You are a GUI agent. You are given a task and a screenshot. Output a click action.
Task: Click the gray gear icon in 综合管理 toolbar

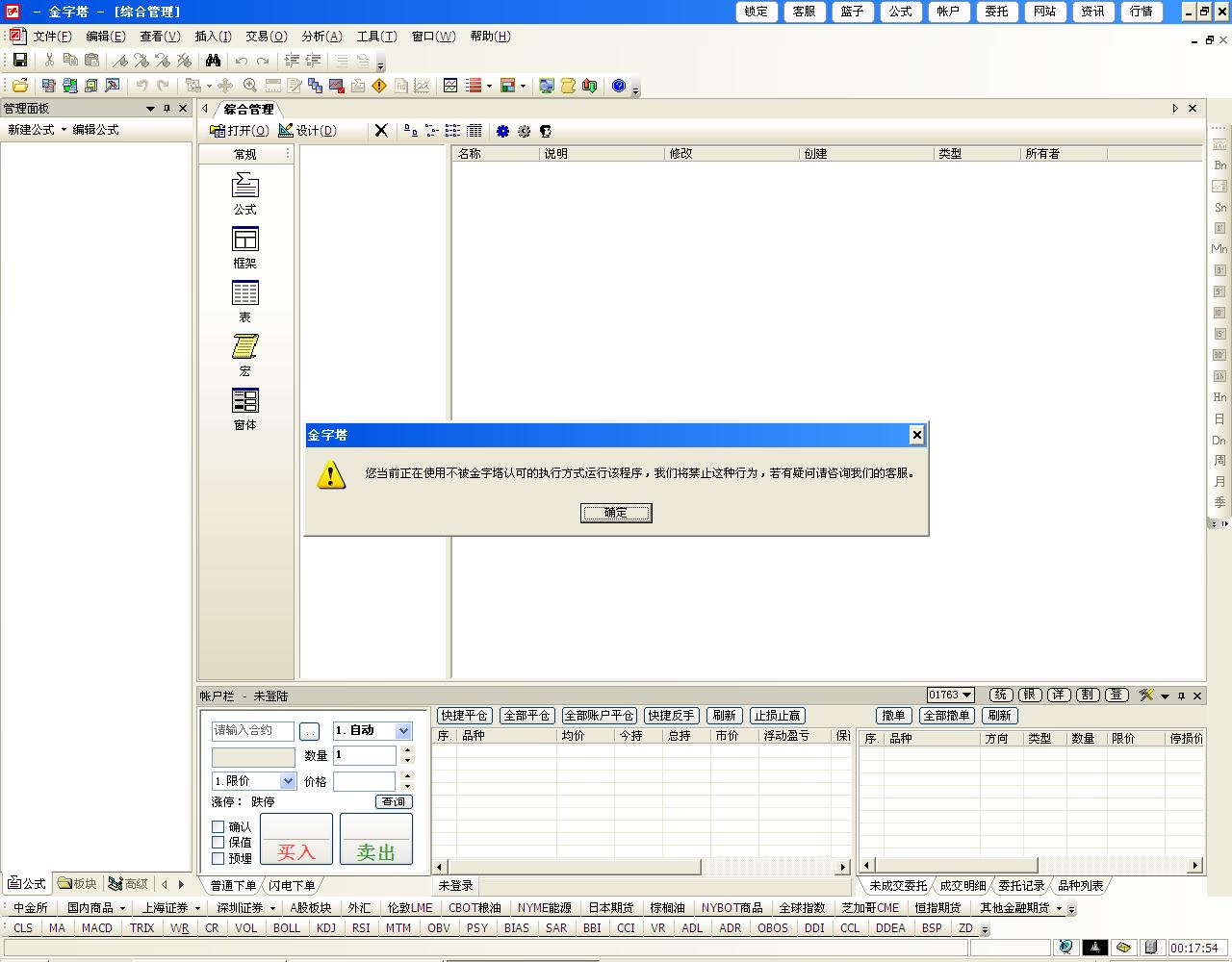[x=524, y=131]
